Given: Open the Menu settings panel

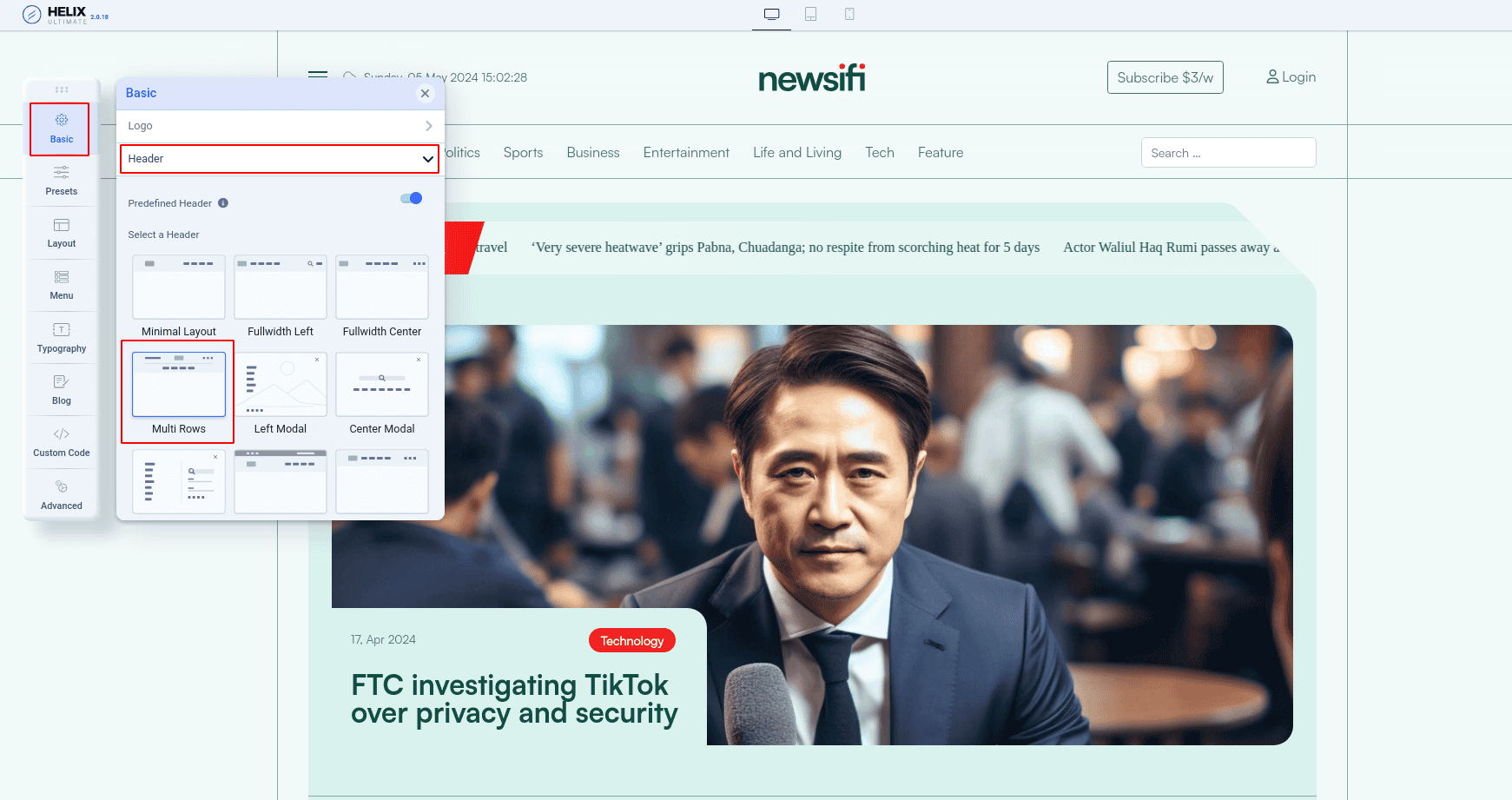Looking at the screenshot, I should 61,285.
